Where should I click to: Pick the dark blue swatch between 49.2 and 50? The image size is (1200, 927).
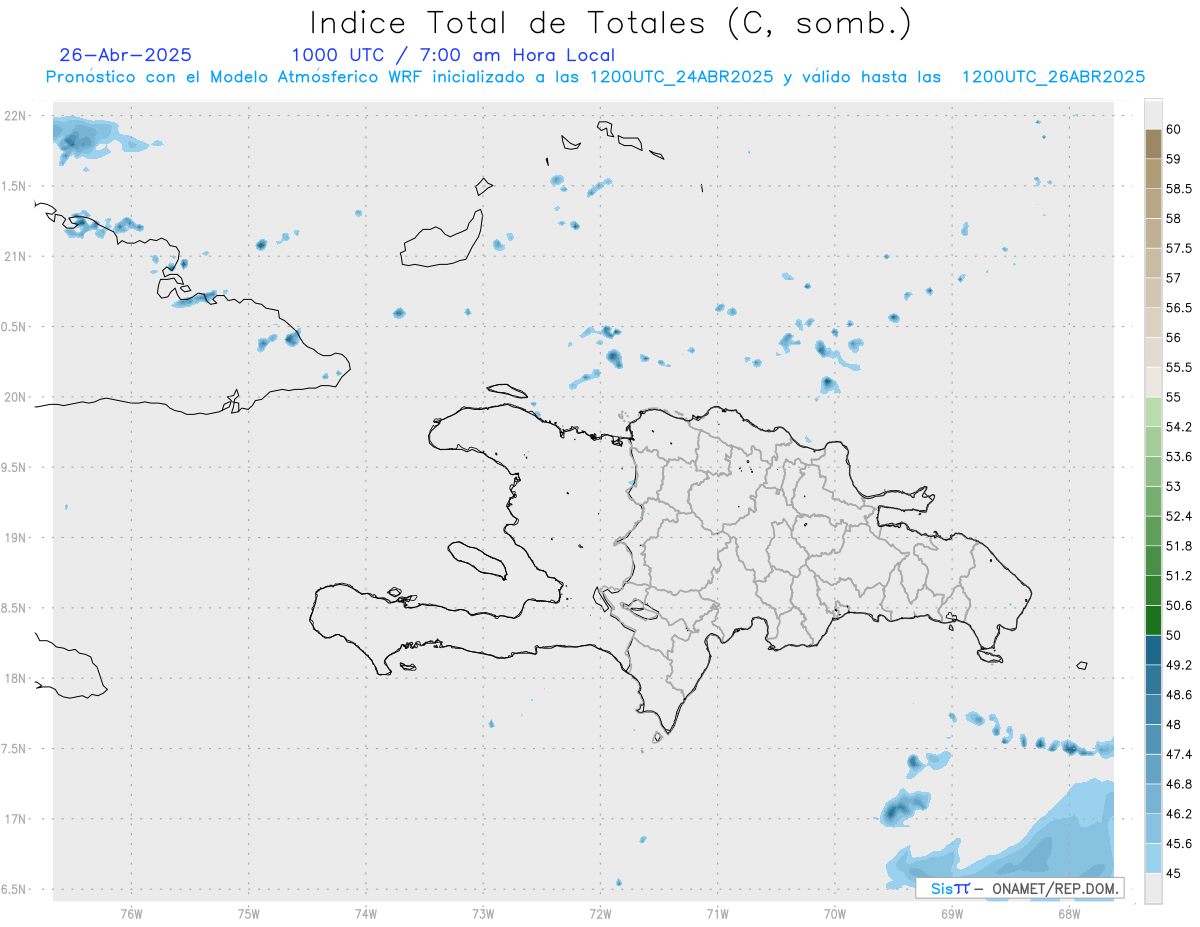pyautogui.click(x=1153, y=650)
